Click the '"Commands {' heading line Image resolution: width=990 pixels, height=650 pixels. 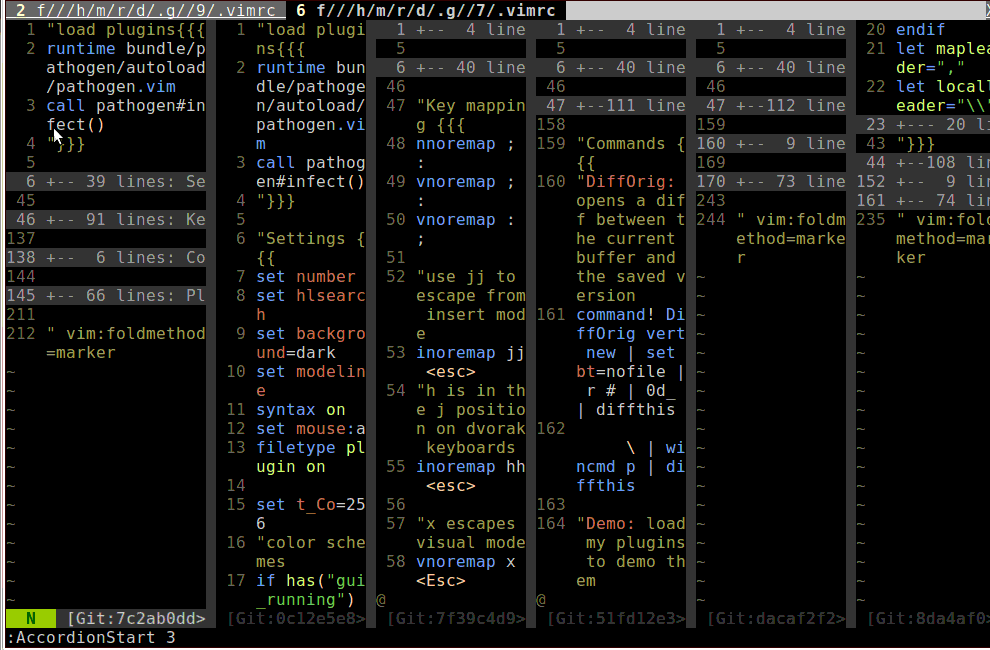[630, 143]
